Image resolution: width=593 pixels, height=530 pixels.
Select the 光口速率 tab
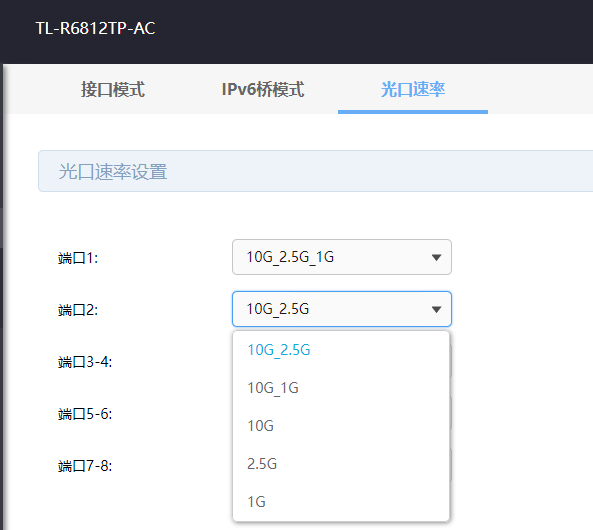pyautogui.click(x=413, y=90)
